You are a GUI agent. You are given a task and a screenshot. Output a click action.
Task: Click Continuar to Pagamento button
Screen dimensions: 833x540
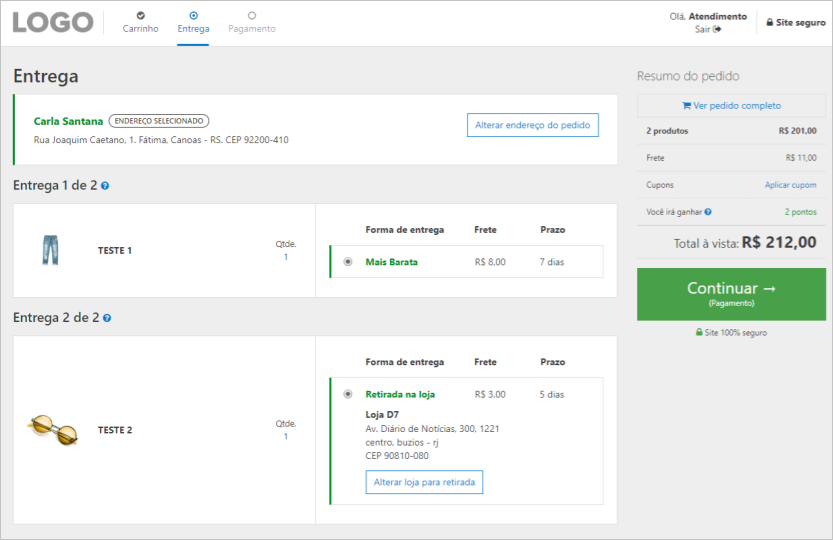coord(731,294)
